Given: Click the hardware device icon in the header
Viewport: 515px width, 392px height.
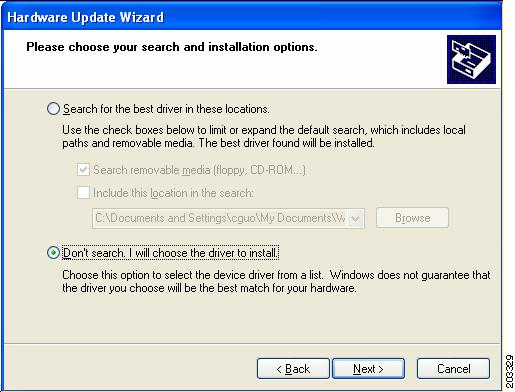Looking at the screenshot, I should click(x=471, y=59).
